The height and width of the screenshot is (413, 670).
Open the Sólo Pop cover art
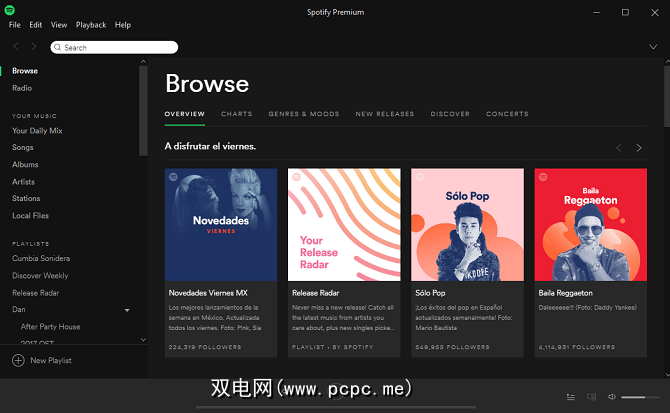tap(467, 225)
